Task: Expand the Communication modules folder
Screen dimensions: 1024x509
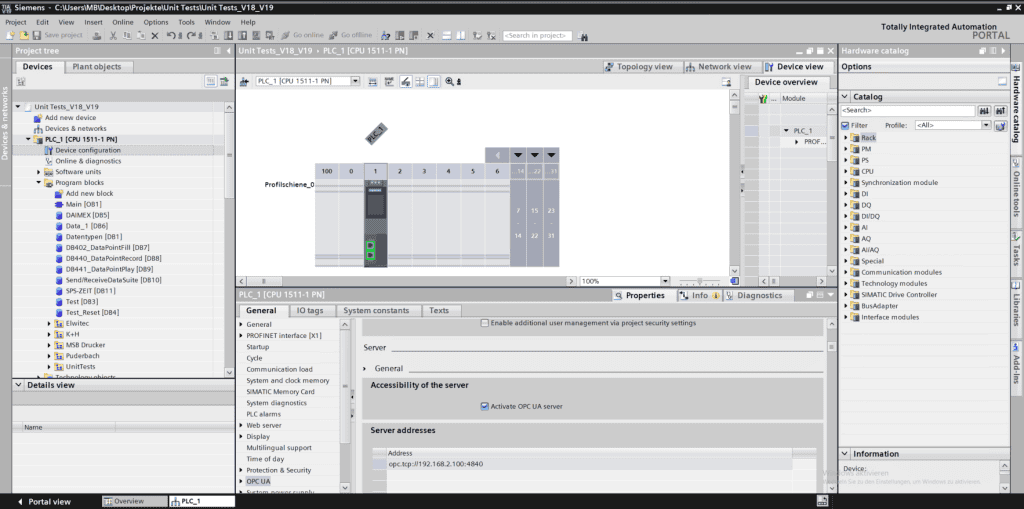Action: tap(846, 272)
